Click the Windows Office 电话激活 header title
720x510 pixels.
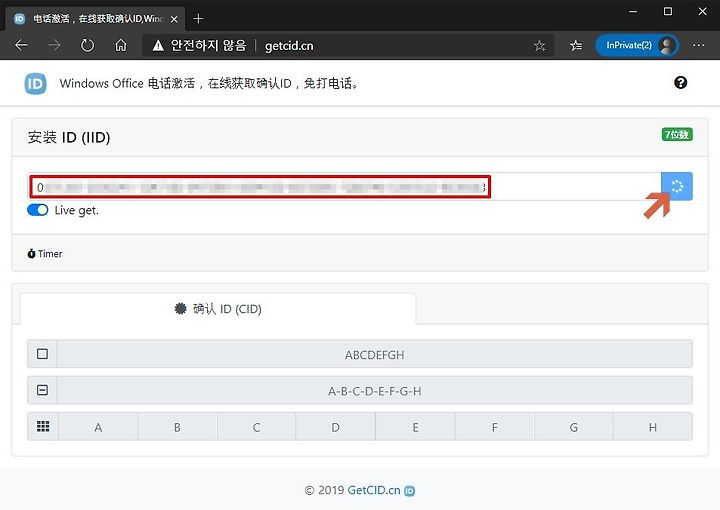(x=209, y=83)
